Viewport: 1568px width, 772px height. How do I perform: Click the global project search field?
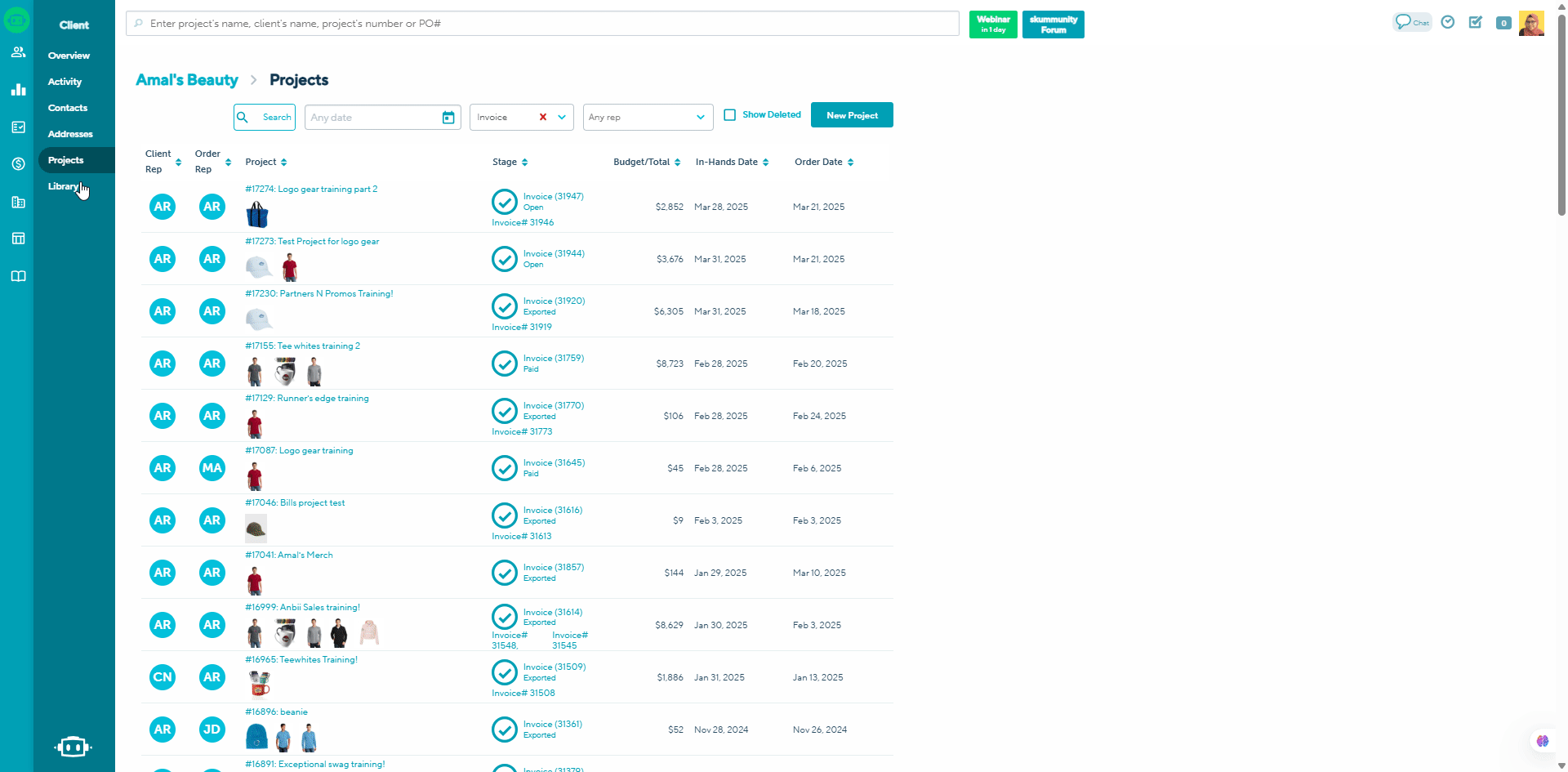point(542,24)
